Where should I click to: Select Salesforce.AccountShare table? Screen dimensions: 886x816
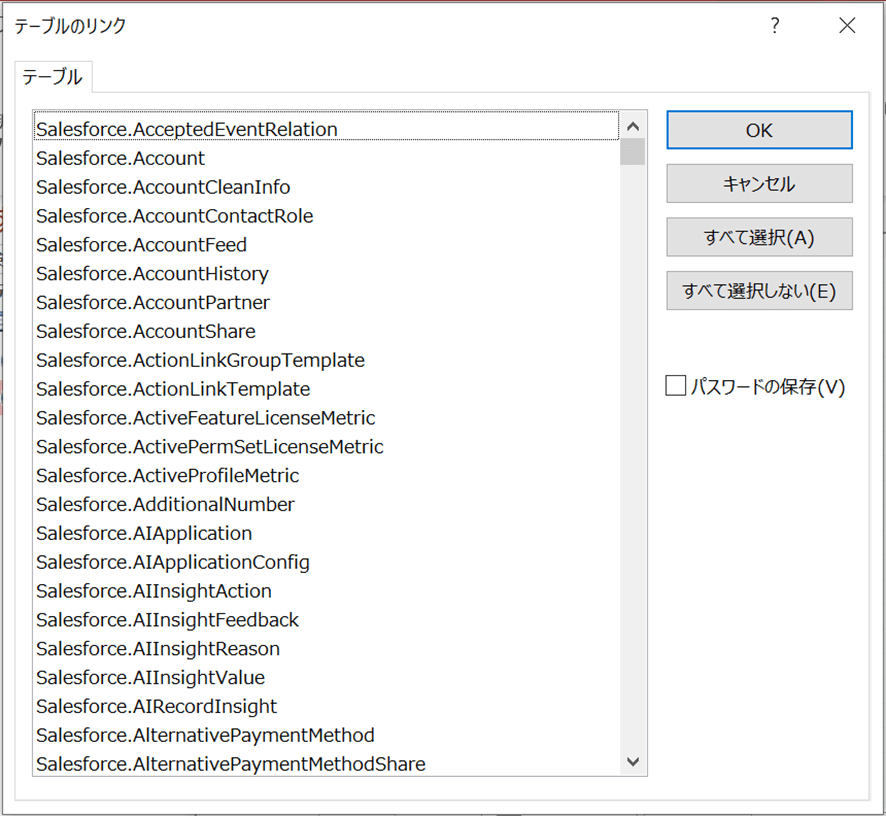click(x=327, y=331)
